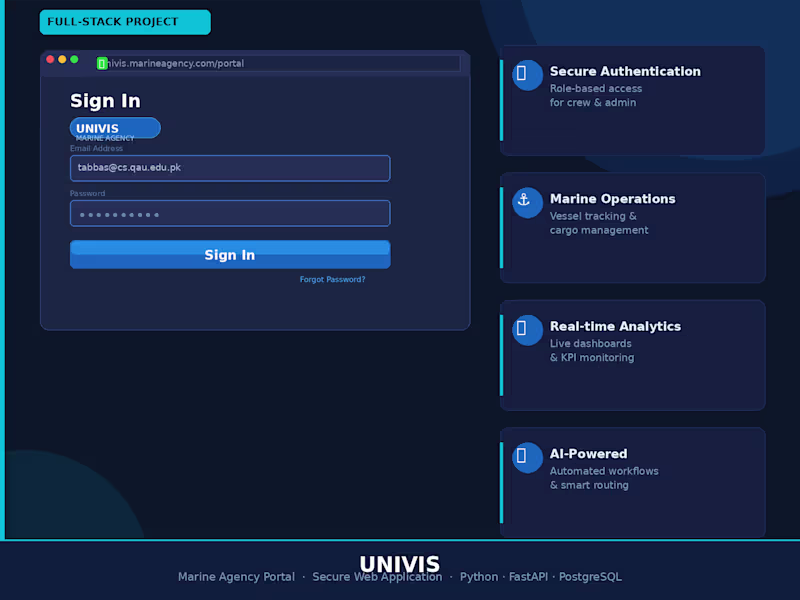Click the 'Email Address' field label
Viewport: 800px width, 600px height.
[x=96, y=148]
